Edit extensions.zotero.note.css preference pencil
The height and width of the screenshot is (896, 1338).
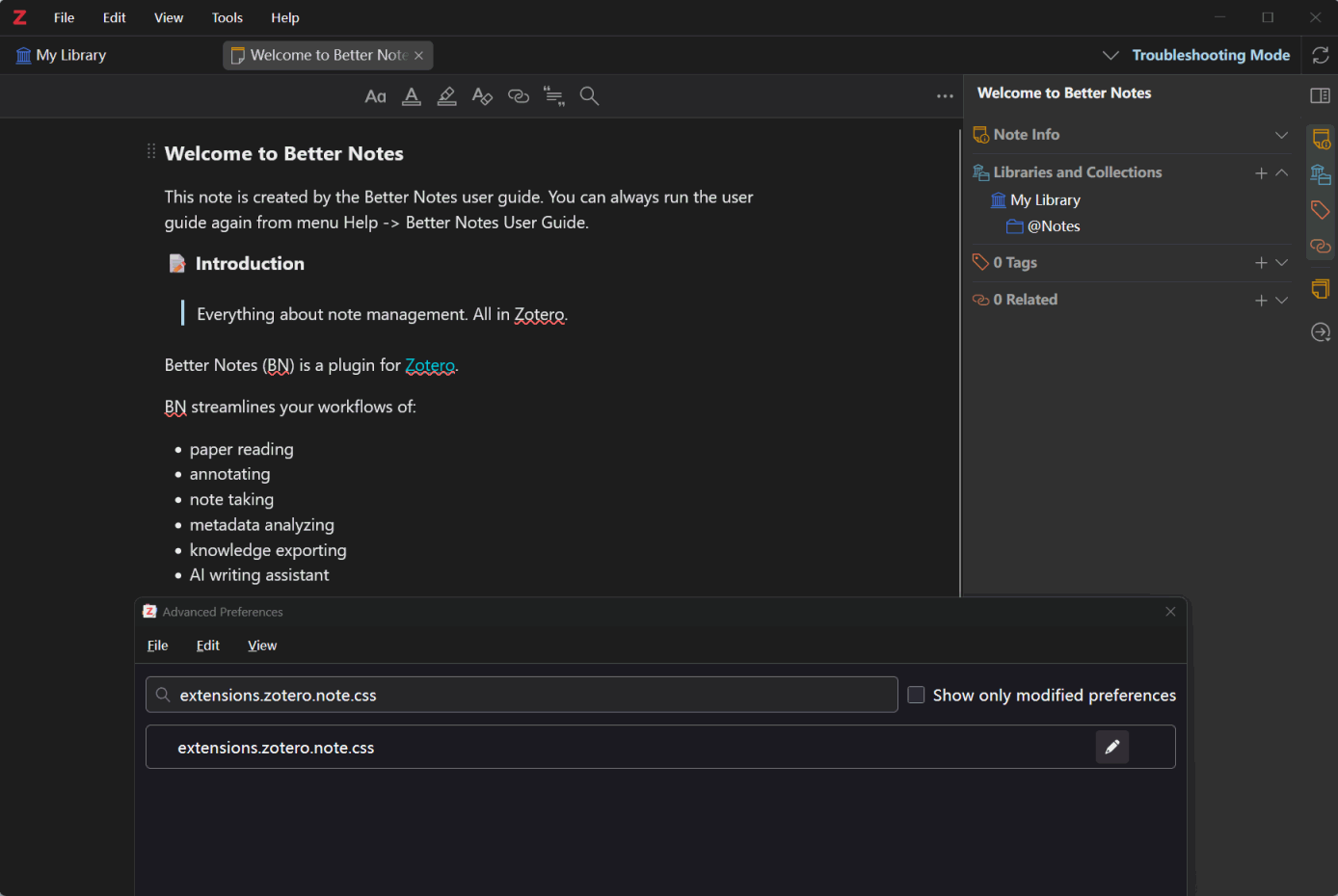pyautogui.click(x=1112, y=747)
